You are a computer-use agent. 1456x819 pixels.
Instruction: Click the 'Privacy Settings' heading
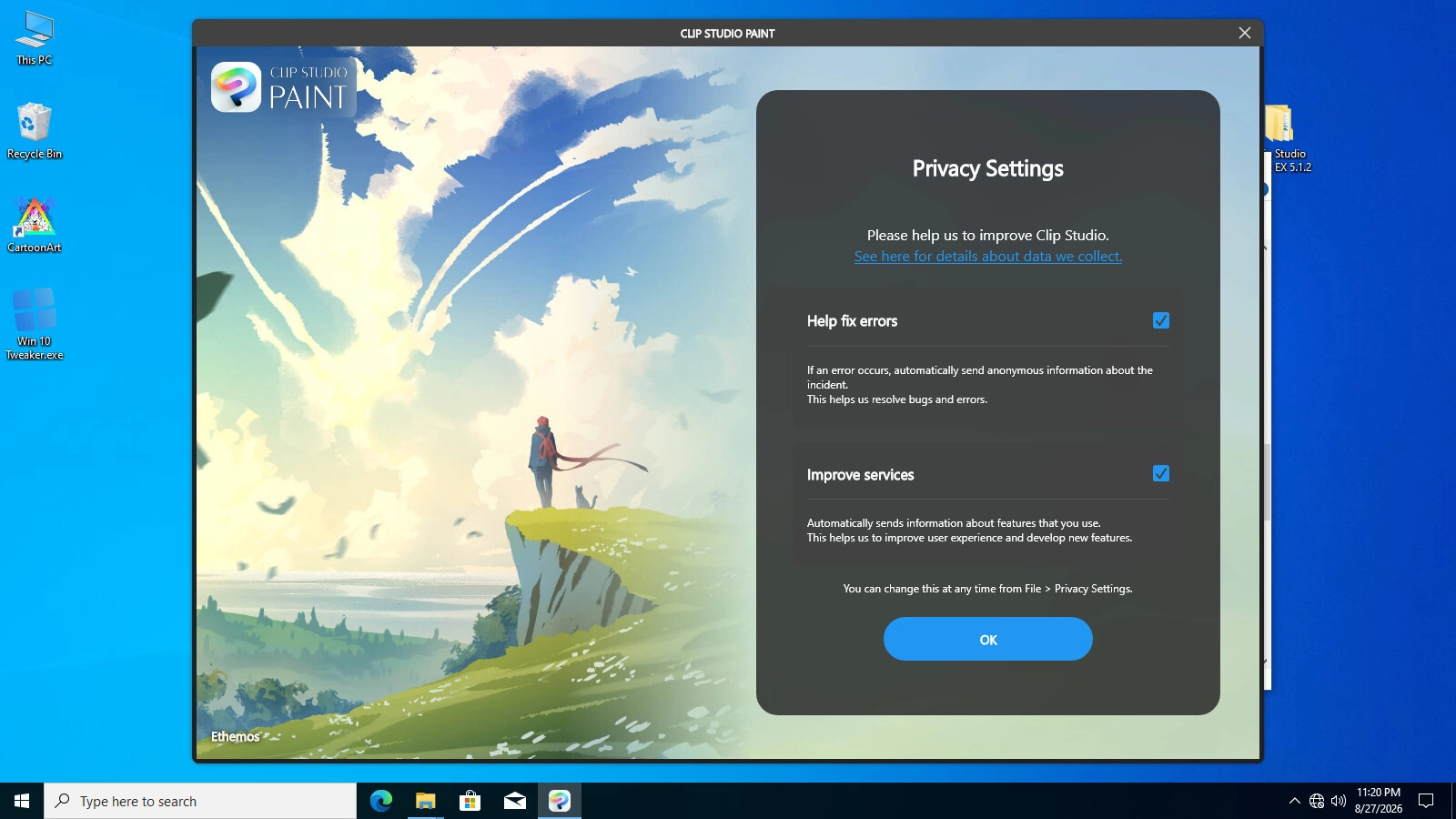[988, 169]
